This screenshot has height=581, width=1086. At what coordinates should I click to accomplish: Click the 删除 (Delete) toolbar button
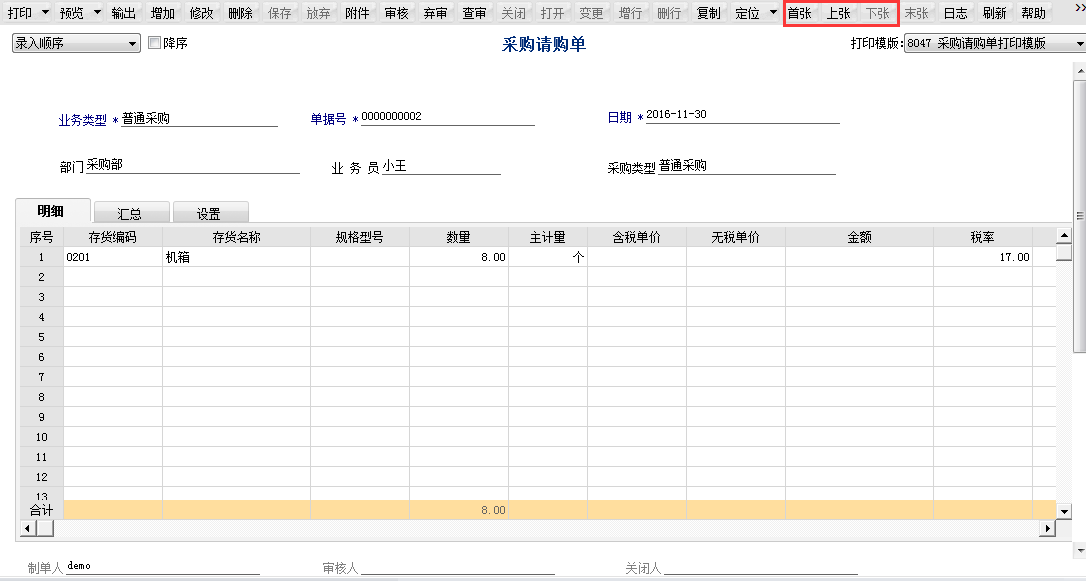(x=240, y=13)
